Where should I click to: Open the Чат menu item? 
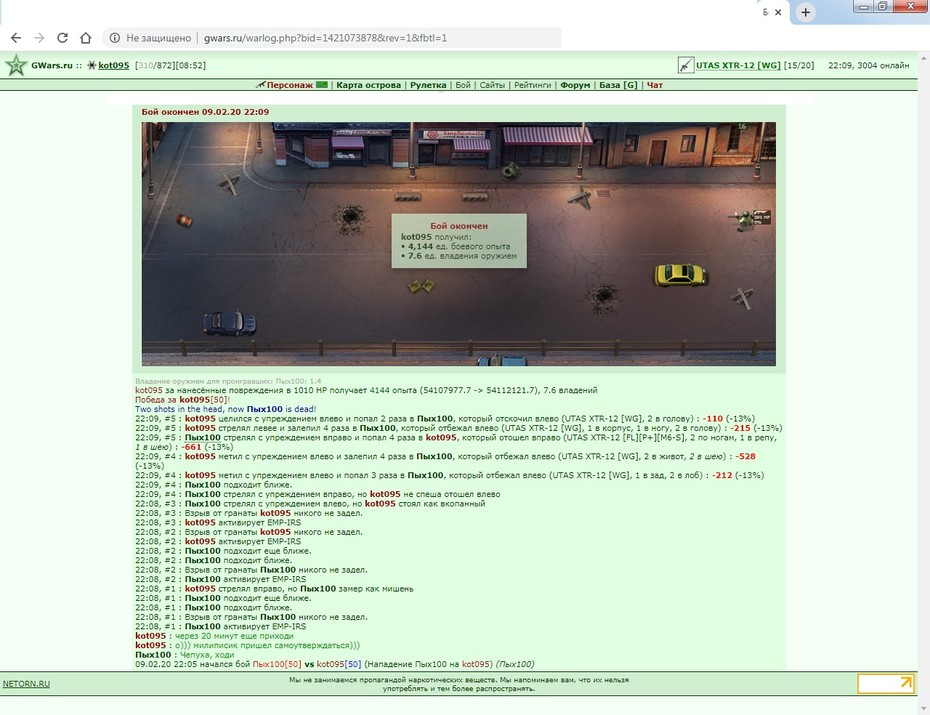(x=654, y=85)
